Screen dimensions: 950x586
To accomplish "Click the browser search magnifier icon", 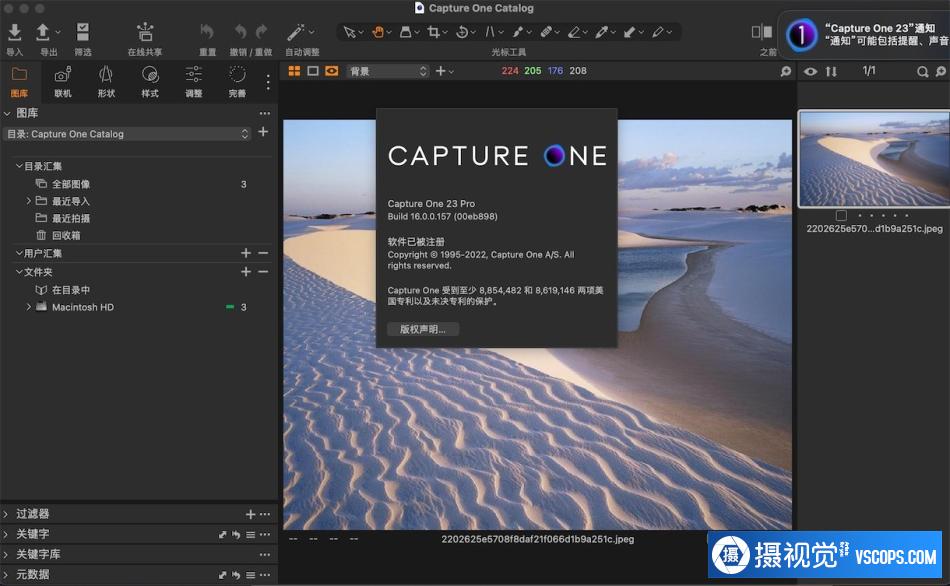I will [922, 72].
